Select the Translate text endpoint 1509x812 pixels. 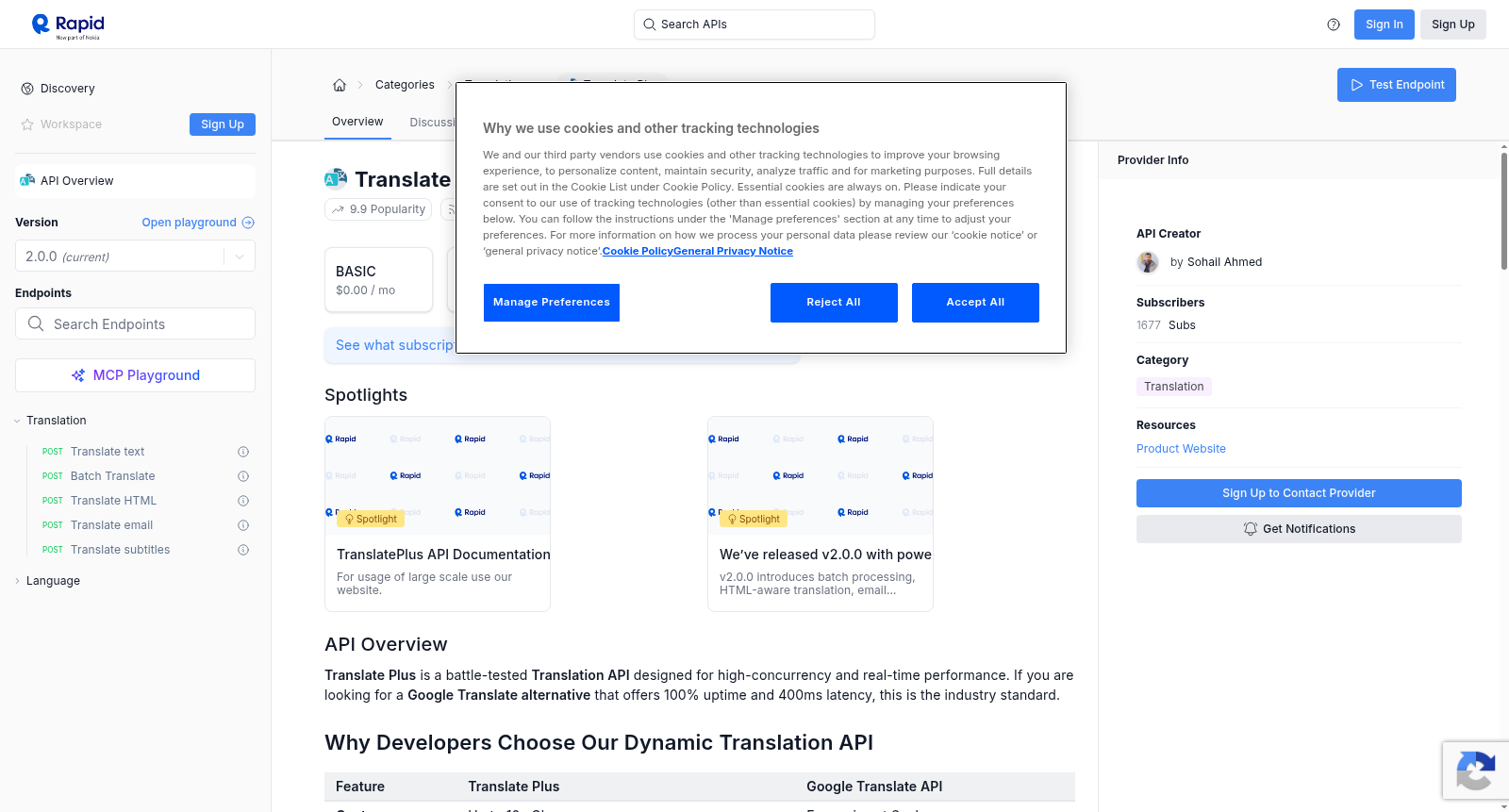pos(108,452)
